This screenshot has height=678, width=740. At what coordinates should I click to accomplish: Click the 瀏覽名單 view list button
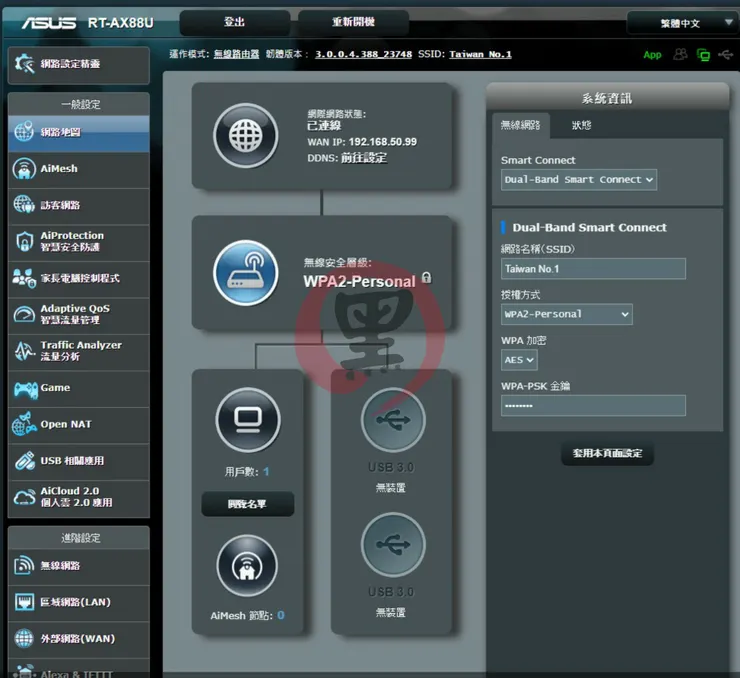247,504
